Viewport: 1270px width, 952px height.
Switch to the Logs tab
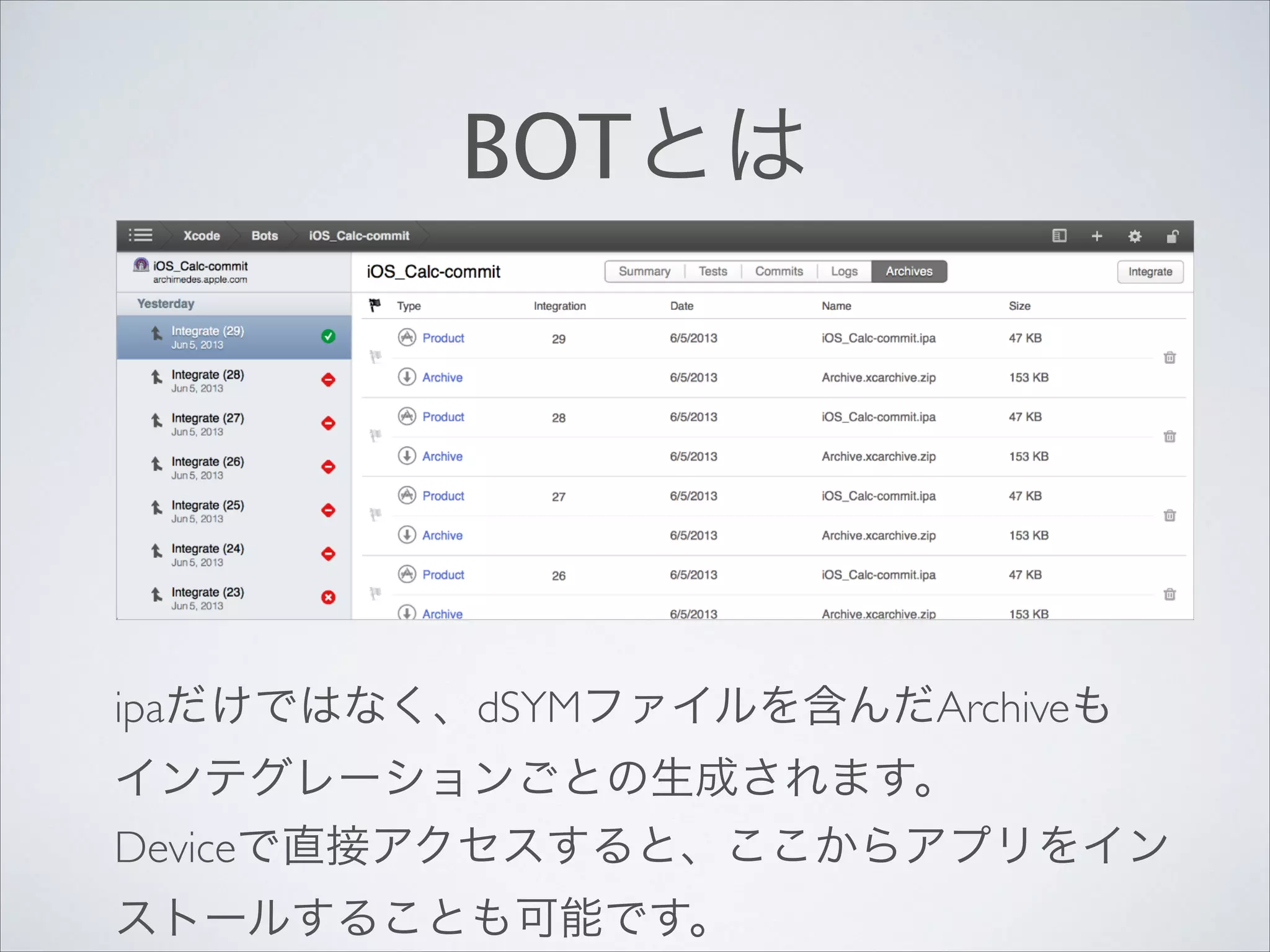pyautogui.click(x=844, y=271)
